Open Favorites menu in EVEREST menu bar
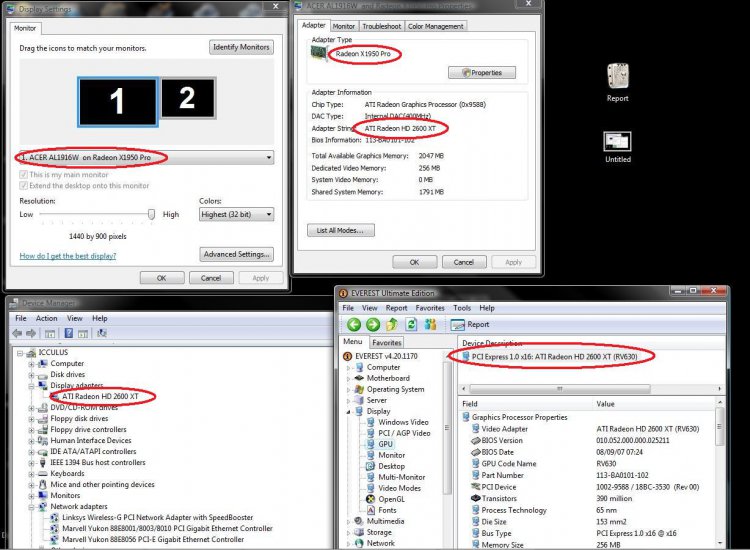The height and width of the screenshot is (550, 750). point(430,308)
